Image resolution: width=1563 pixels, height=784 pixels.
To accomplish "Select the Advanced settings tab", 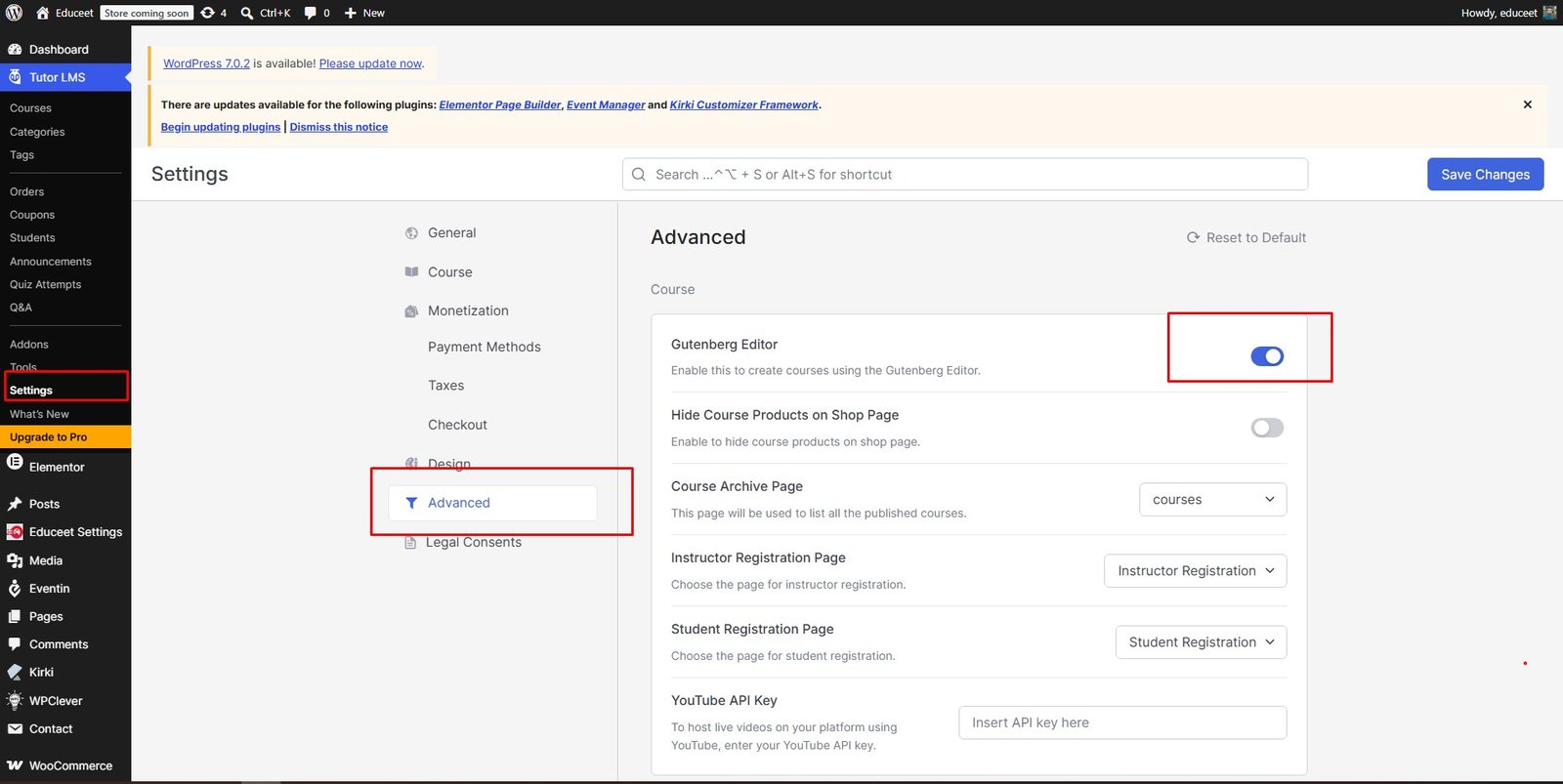I will [x=492, y=503].
